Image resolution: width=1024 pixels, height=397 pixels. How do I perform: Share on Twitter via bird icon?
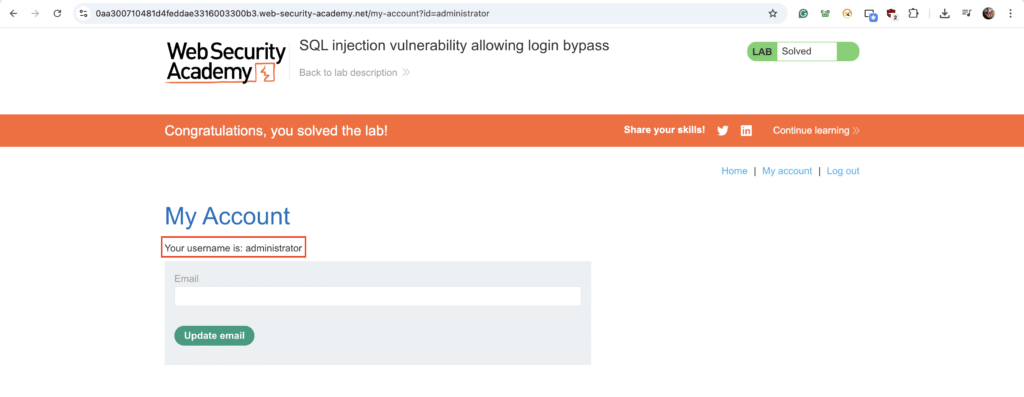coord(722,131)
